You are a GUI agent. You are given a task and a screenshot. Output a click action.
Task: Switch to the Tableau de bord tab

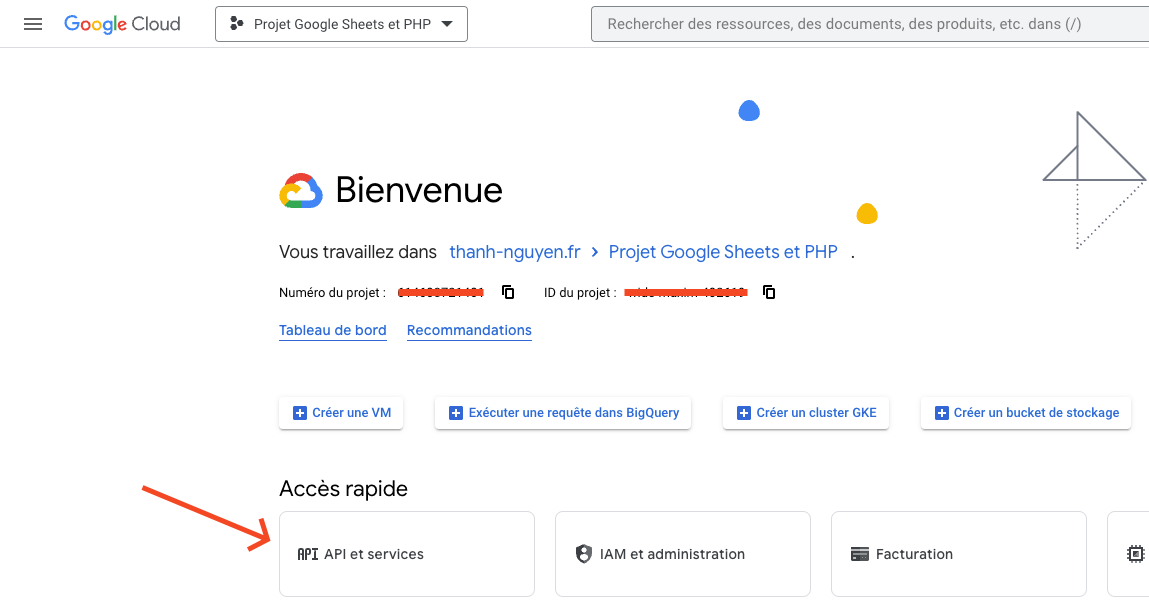[x=333, y=331]
